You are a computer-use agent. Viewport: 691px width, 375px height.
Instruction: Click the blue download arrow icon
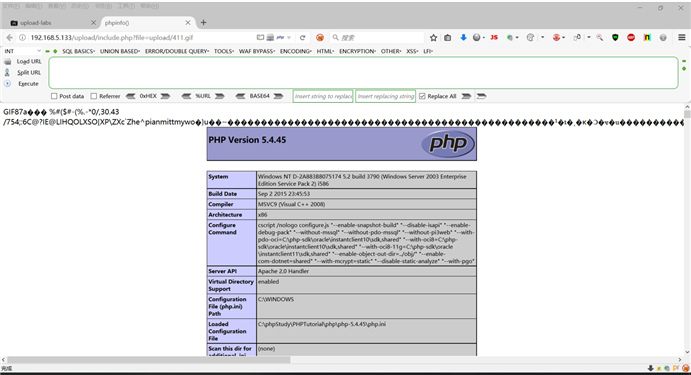pyautogui.click(x=463, y=38)
